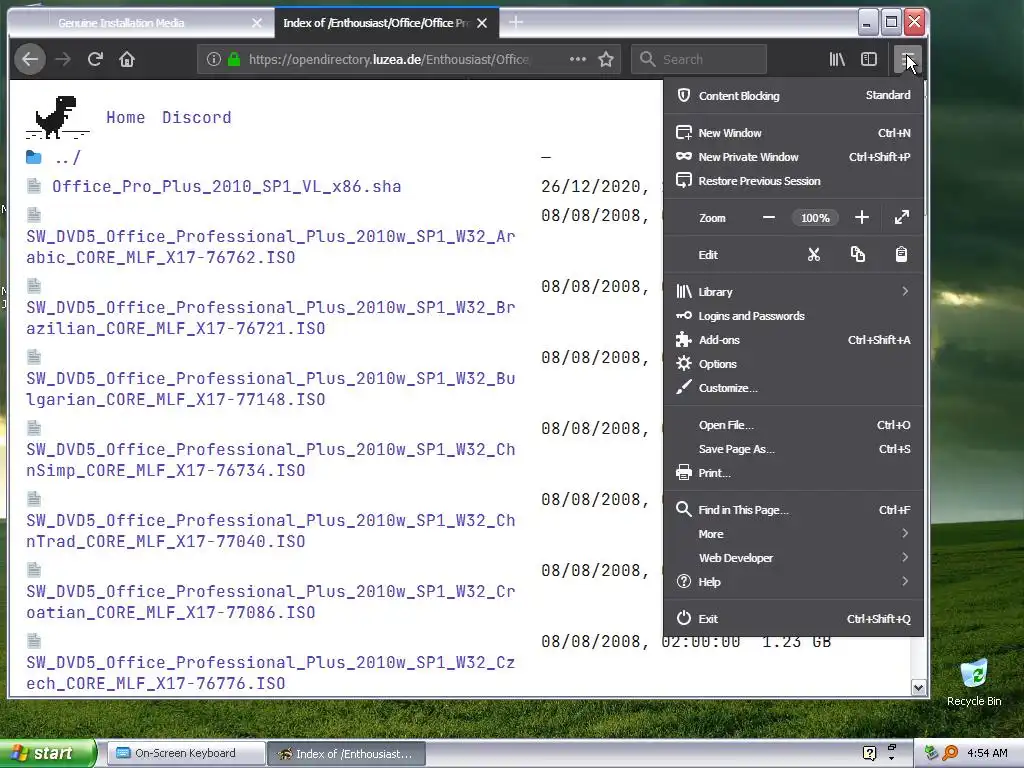Image resolution: width=1024 pixels, height=768 pixels.
Task: Switch to On-Screen Keyboard taskbar button
Action: point(185,754)
